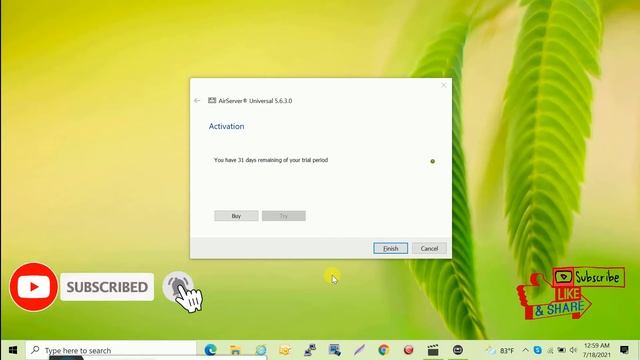Open the clock showing 12:59 AM
Viewport: 640px width, 360px height.
(x=596, y=350)
